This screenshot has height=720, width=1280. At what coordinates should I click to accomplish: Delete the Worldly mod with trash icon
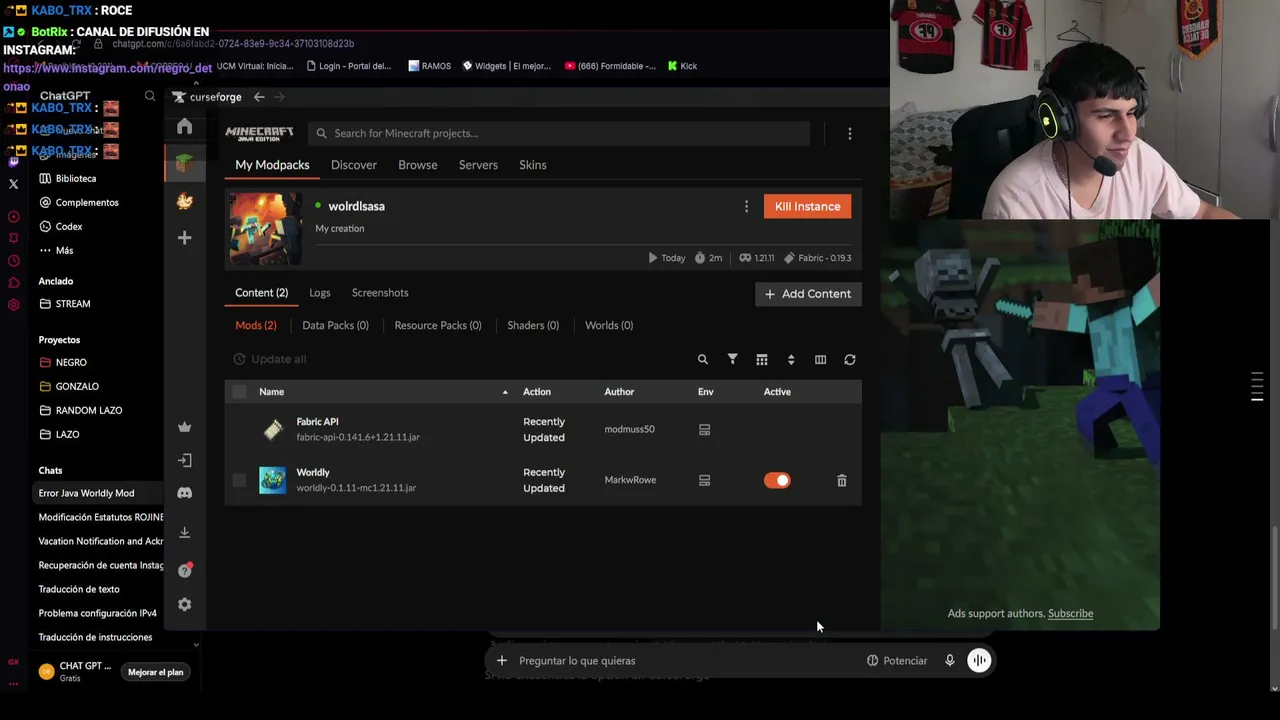[842, 481]
